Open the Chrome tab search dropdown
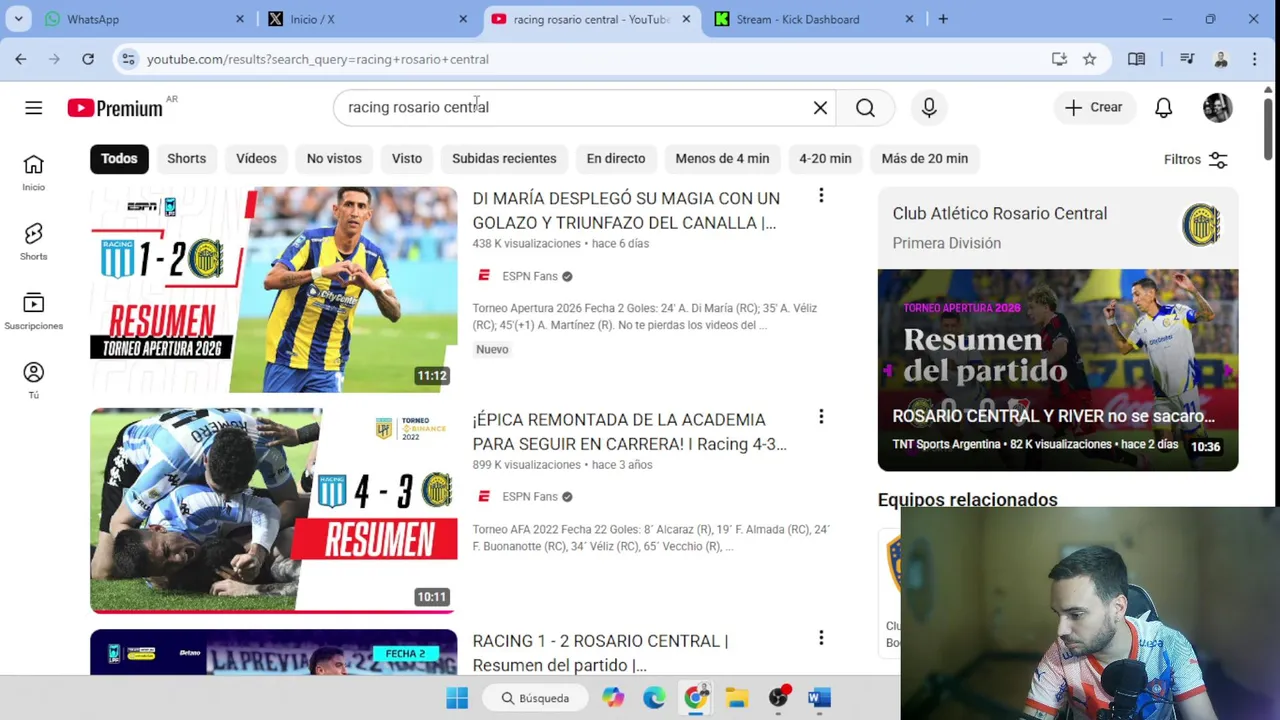 (18, 19)
